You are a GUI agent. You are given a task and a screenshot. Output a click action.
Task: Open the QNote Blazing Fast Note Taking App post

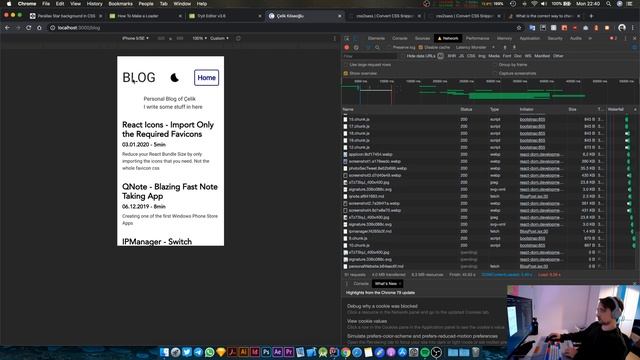[170, 191]
